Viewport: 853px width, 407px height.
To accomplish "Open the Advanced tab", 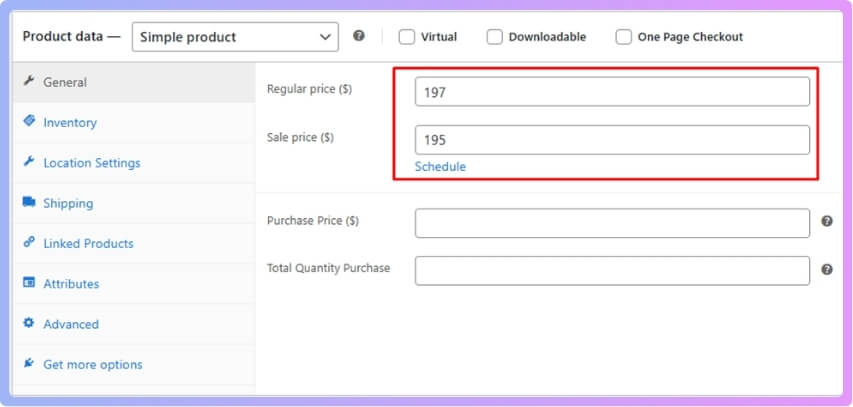I will tap(134, 324).
